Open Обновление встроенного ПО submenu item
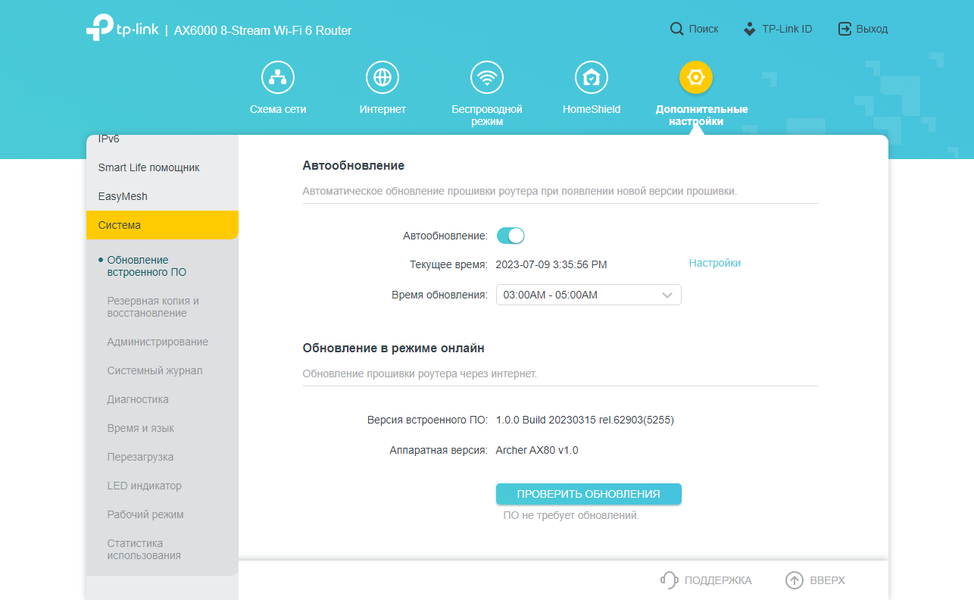This screenshot has height=600, width=974. (x=147, y=266)
